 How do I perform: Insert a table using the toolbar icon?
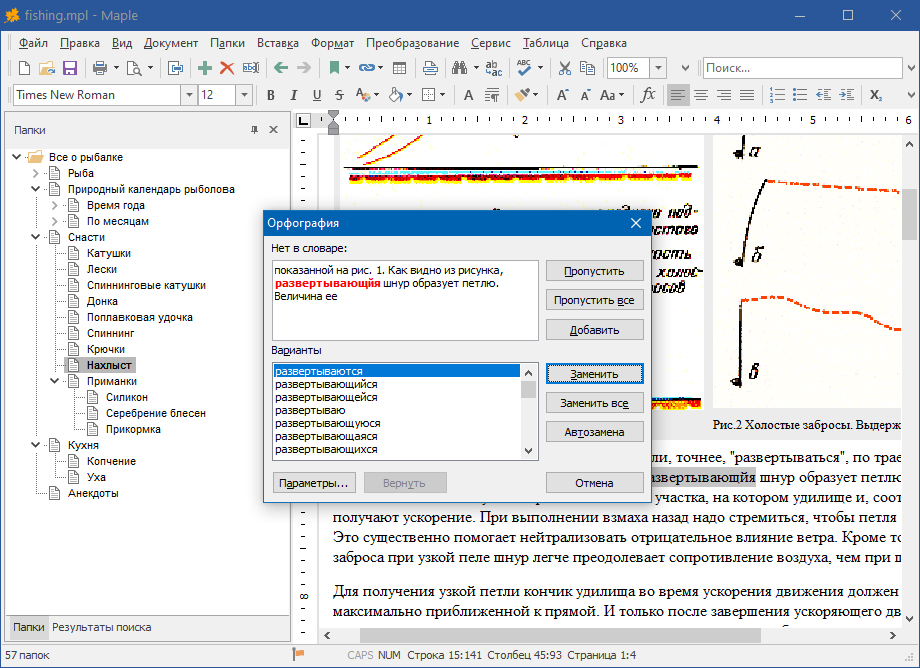point(399,68)
